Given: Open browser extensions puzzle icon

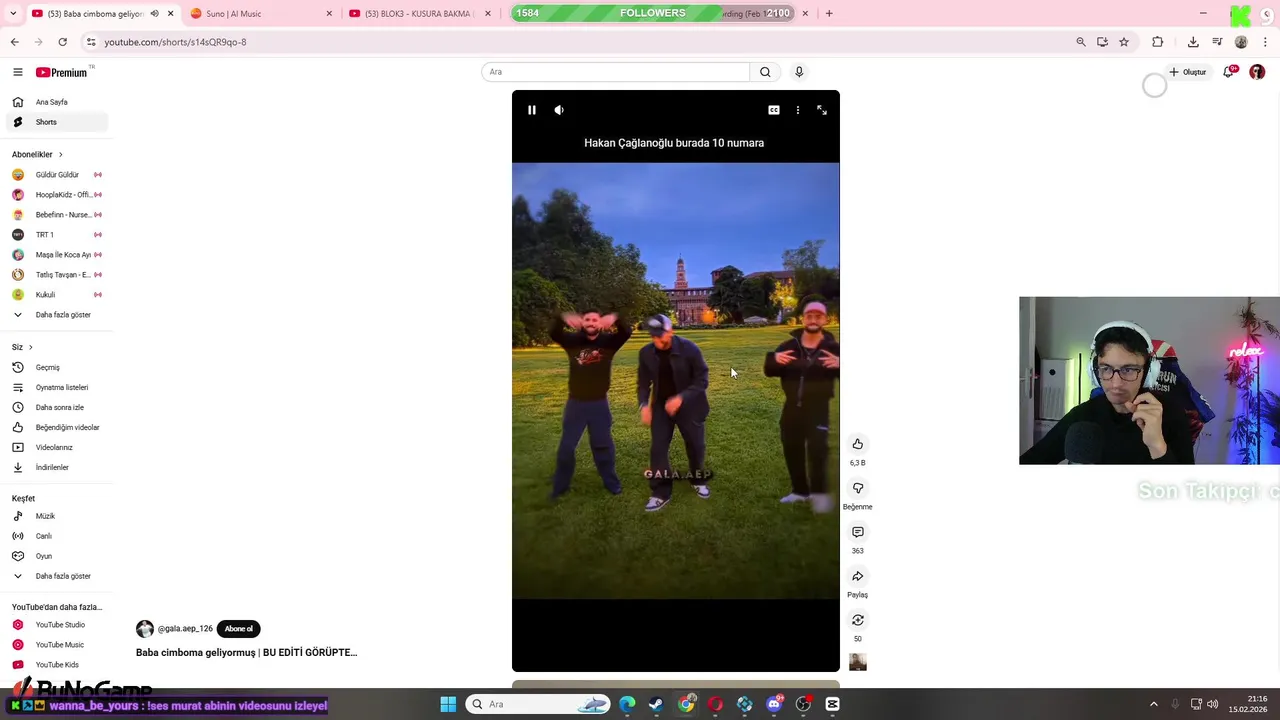Looking at the screenshot, I should [1158, 42].
